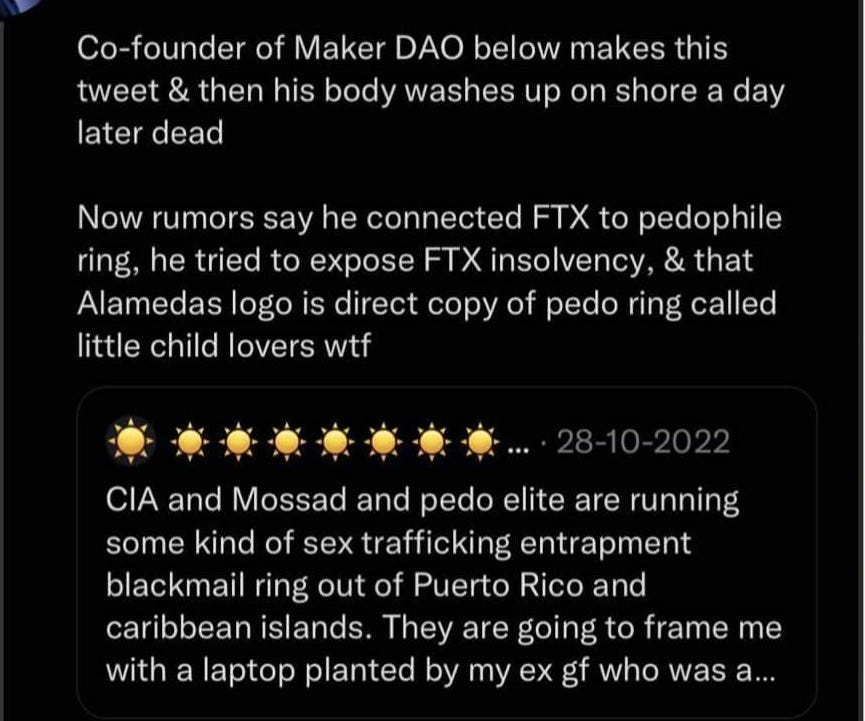Click the 28-10-2022 date on the quoted tweet
Screen dimensions: 865x721
[x=643, y=442]
